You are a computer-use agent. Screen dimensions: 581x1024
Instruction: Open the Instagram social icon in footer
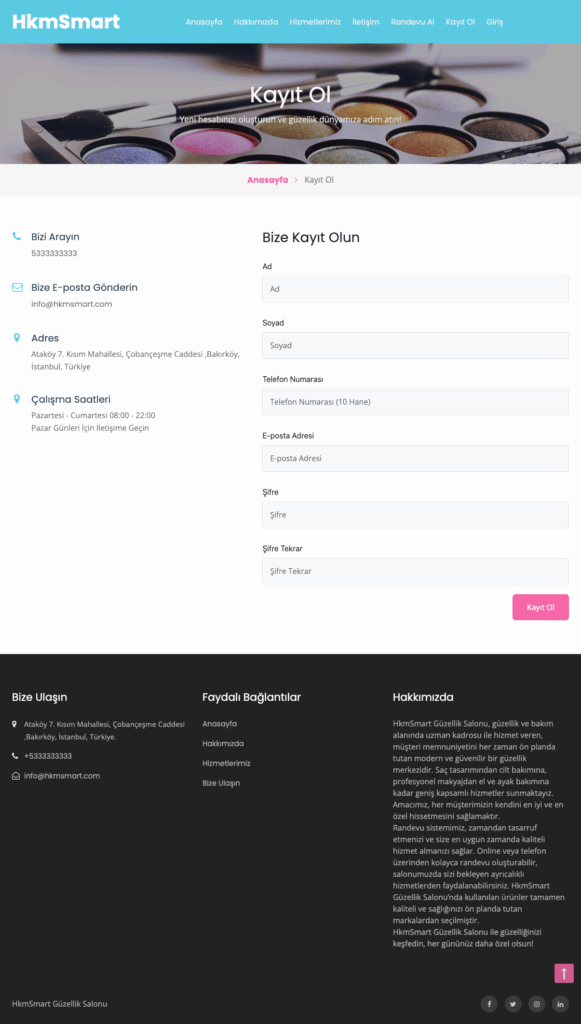[537, 1003]
